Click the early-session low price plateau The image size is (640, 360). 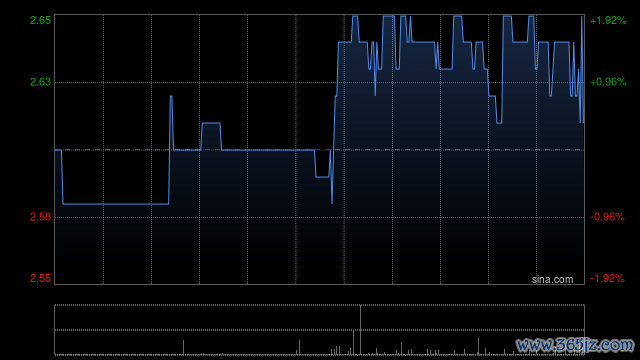coord(116,204)
